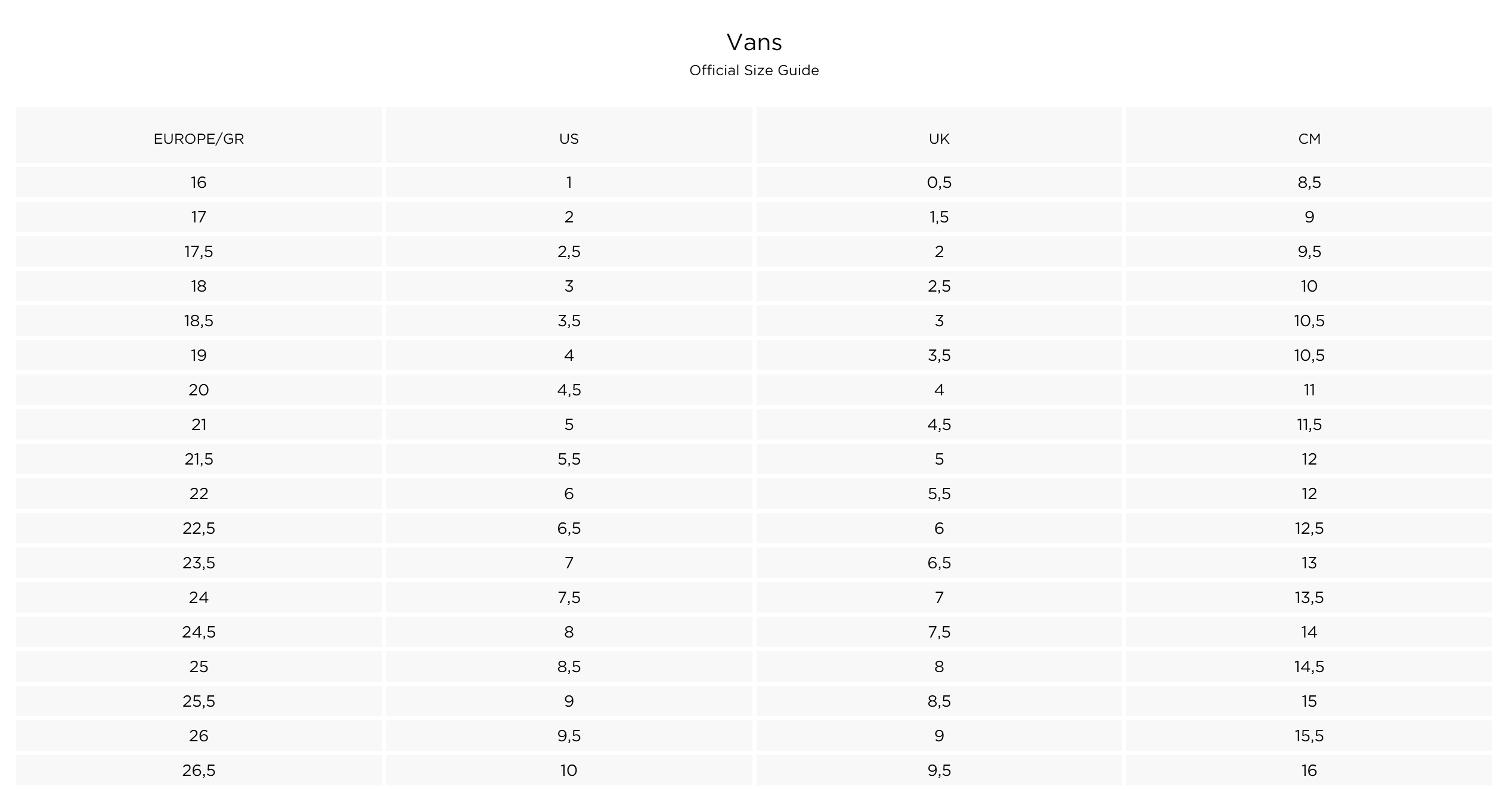
Task: Click the Europe size 17,5 cell
Action: pyautogui.click(x=199, y=251)
